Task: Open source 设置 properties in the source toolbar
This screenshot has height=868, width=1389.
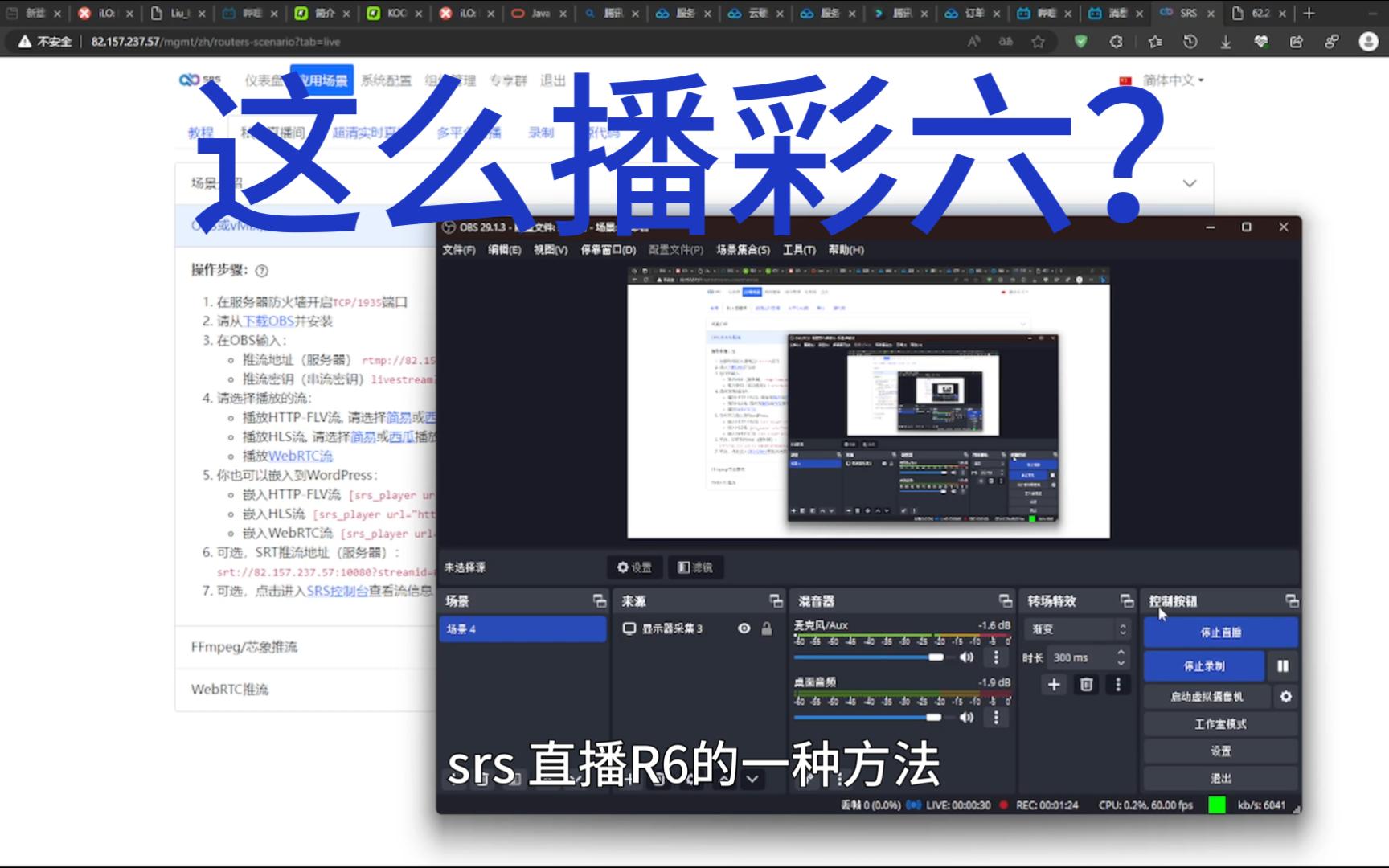Action: (x=635, y=567)
